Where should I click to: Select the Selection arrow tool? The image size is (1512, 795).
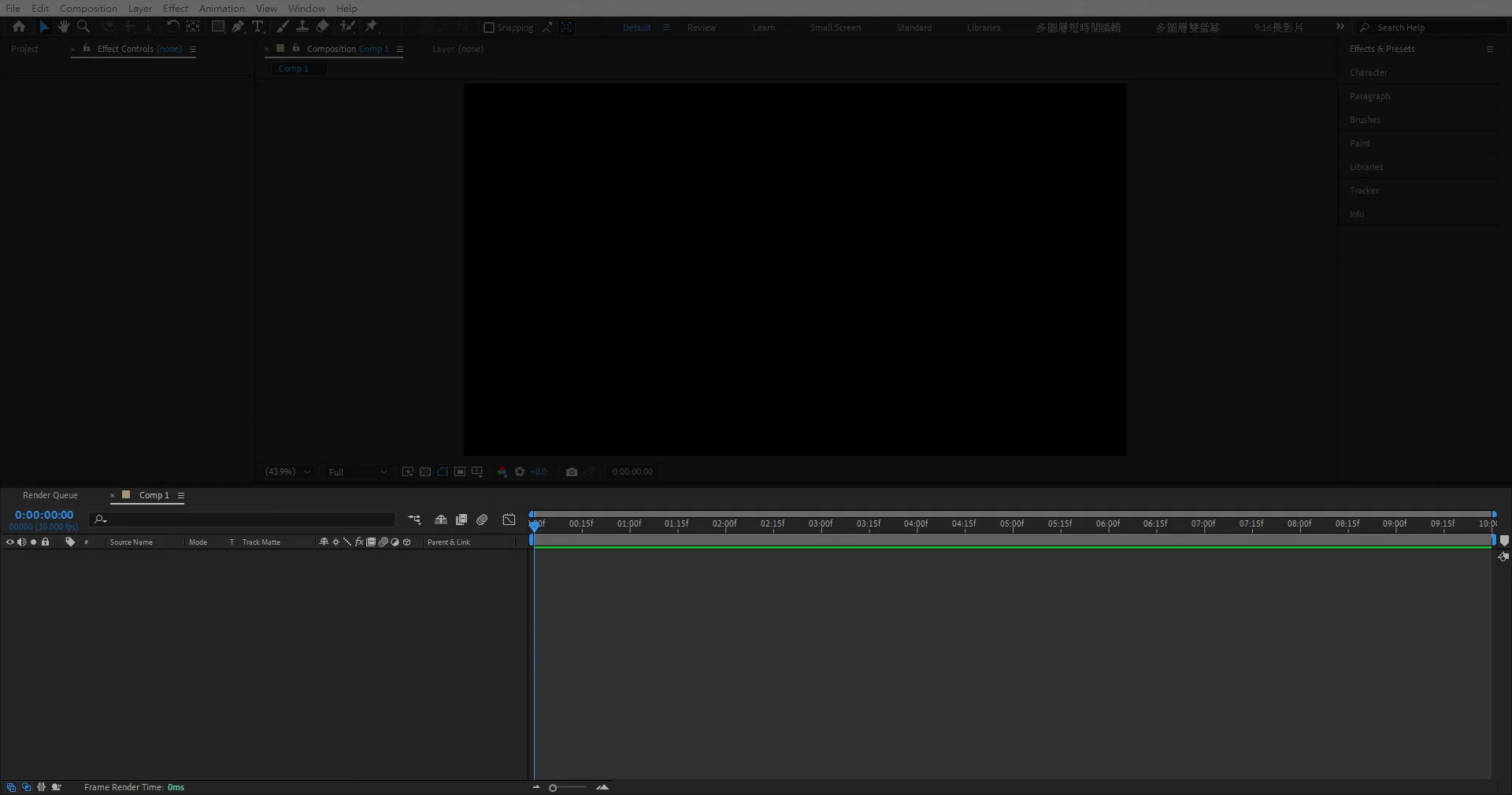coord(44,27)
